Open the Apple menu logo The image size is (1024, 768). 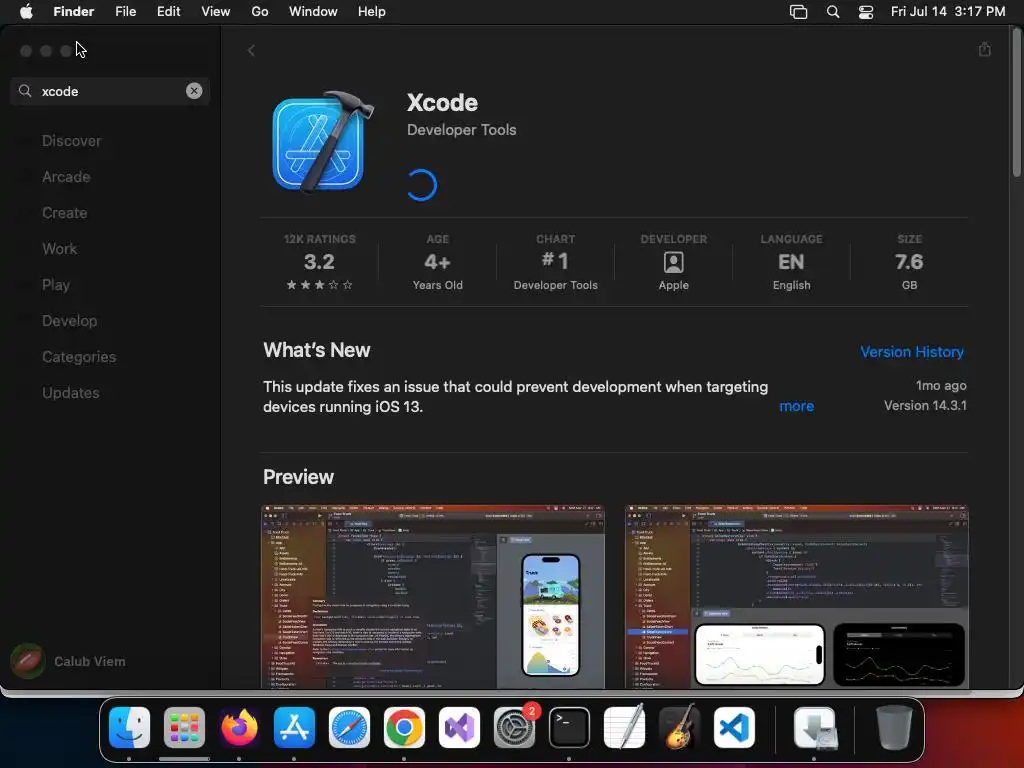point(26,12)
